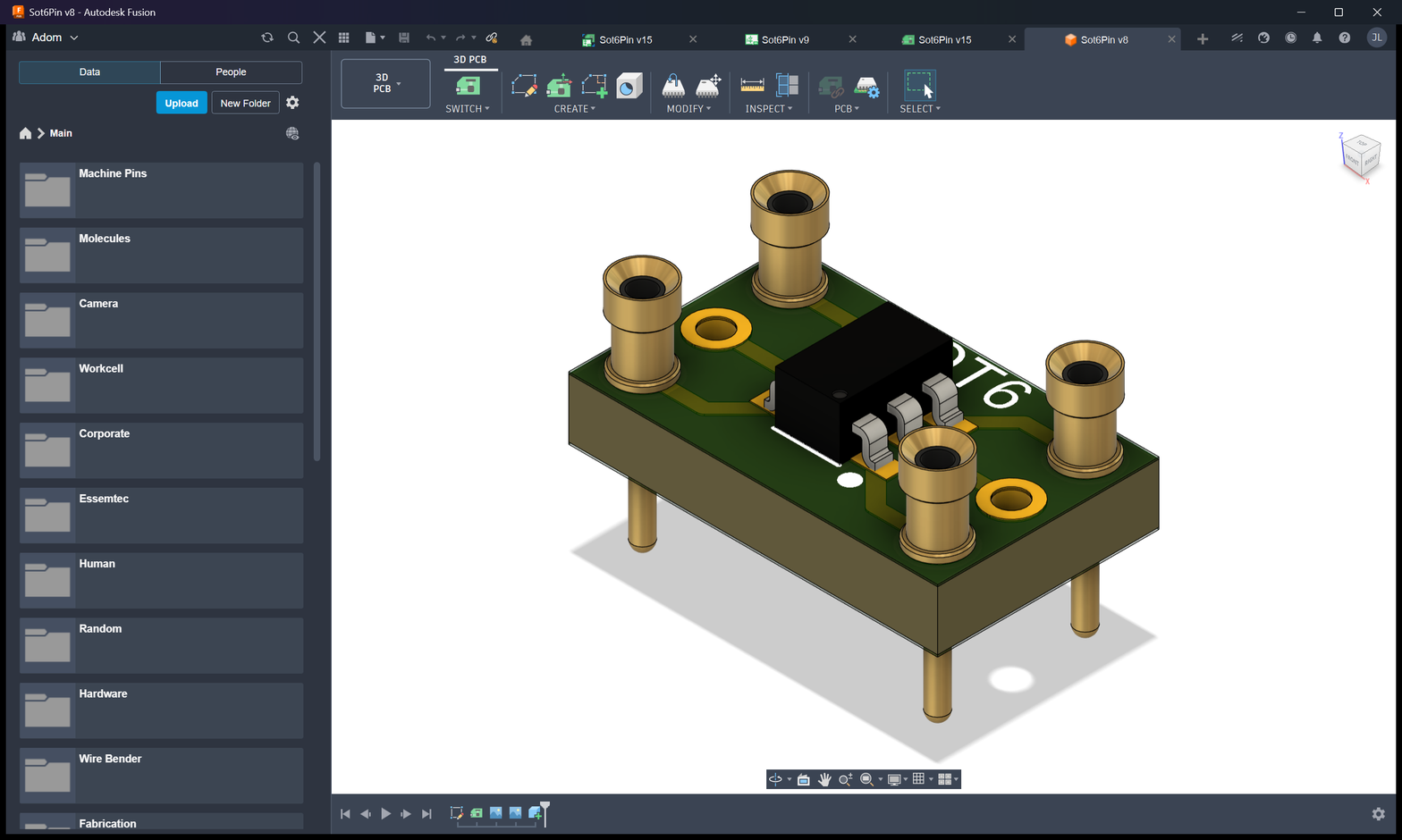This screenshot has width=1402, height=840.
Task: Go to the Home tab icon
Action: tap(526, 40)
